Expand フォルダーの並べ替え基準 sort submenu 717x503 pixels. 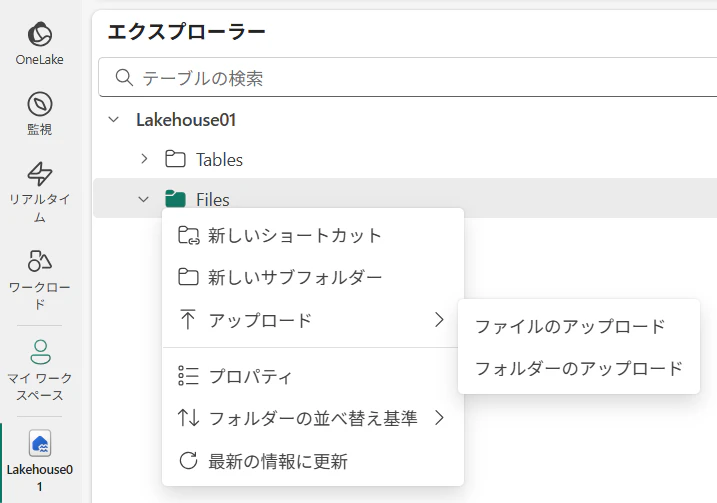pyautogui.click(x=312, y=418)
